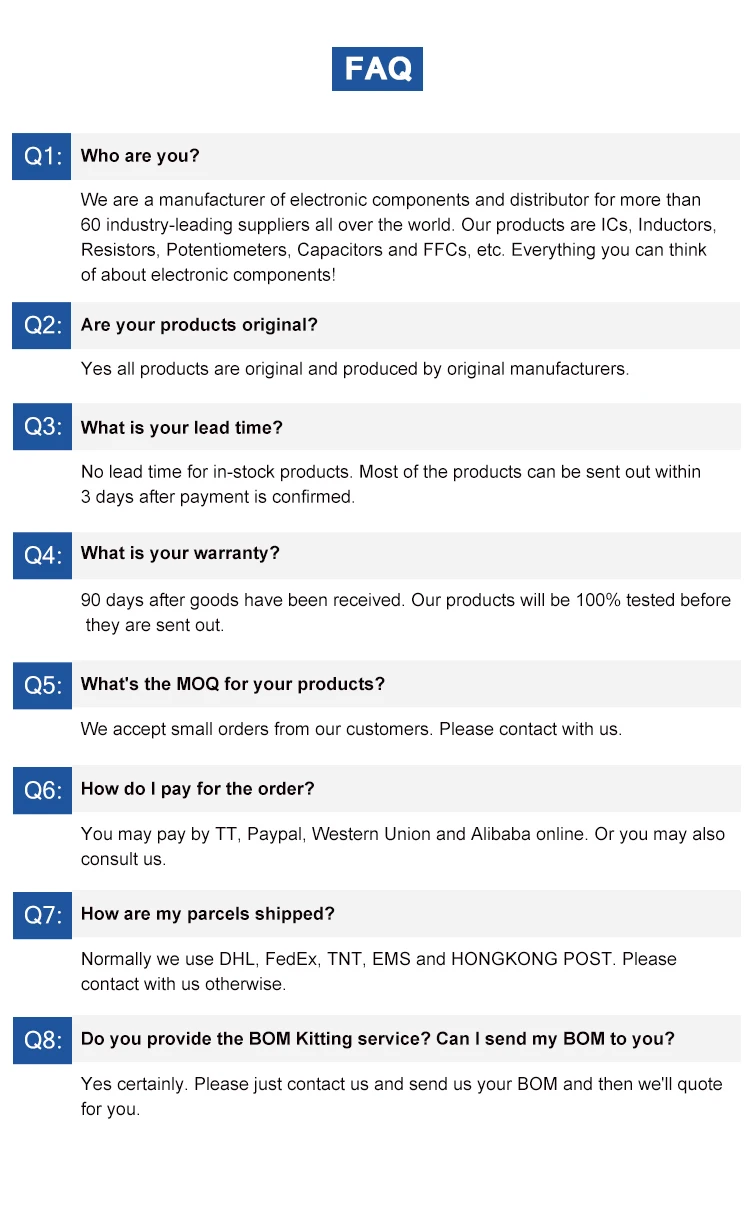The height and width of the screenshot is (1214, 750).
Task: Click the Q6 badge
Action: point(42,790)
